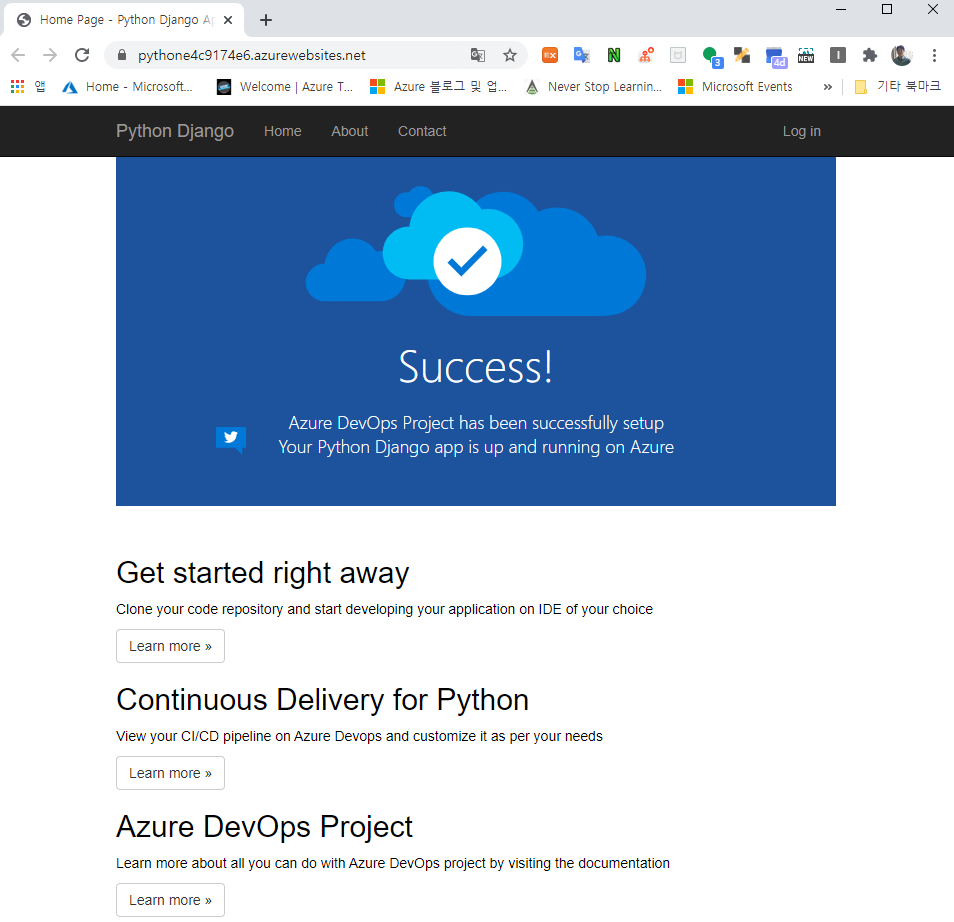Go back with the browser back arrow
This screenshot has height=922, width=954.
[18, 55]
